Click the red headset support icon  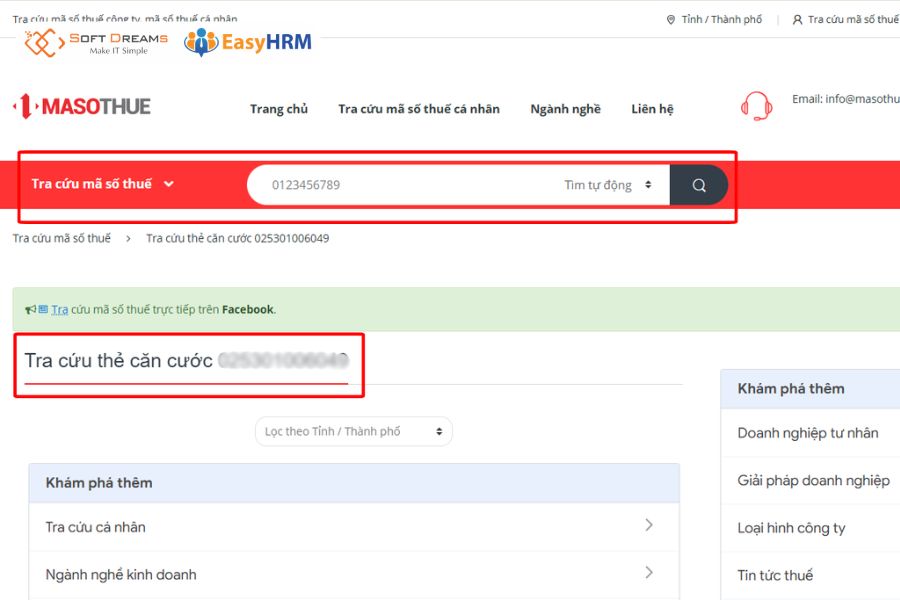(x=757, y=106)
